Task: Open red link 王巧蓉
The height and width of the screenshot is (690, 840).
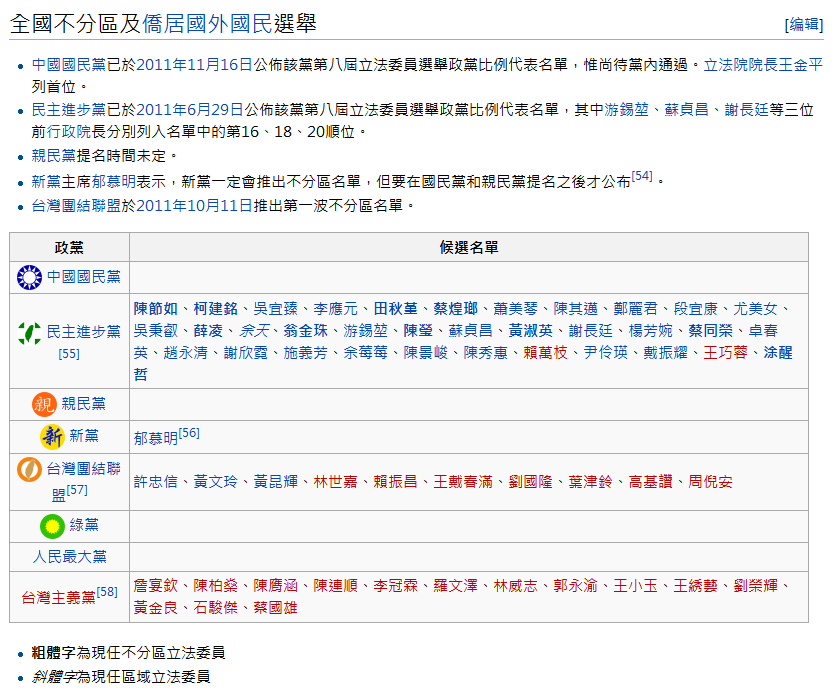Action: 726,353
